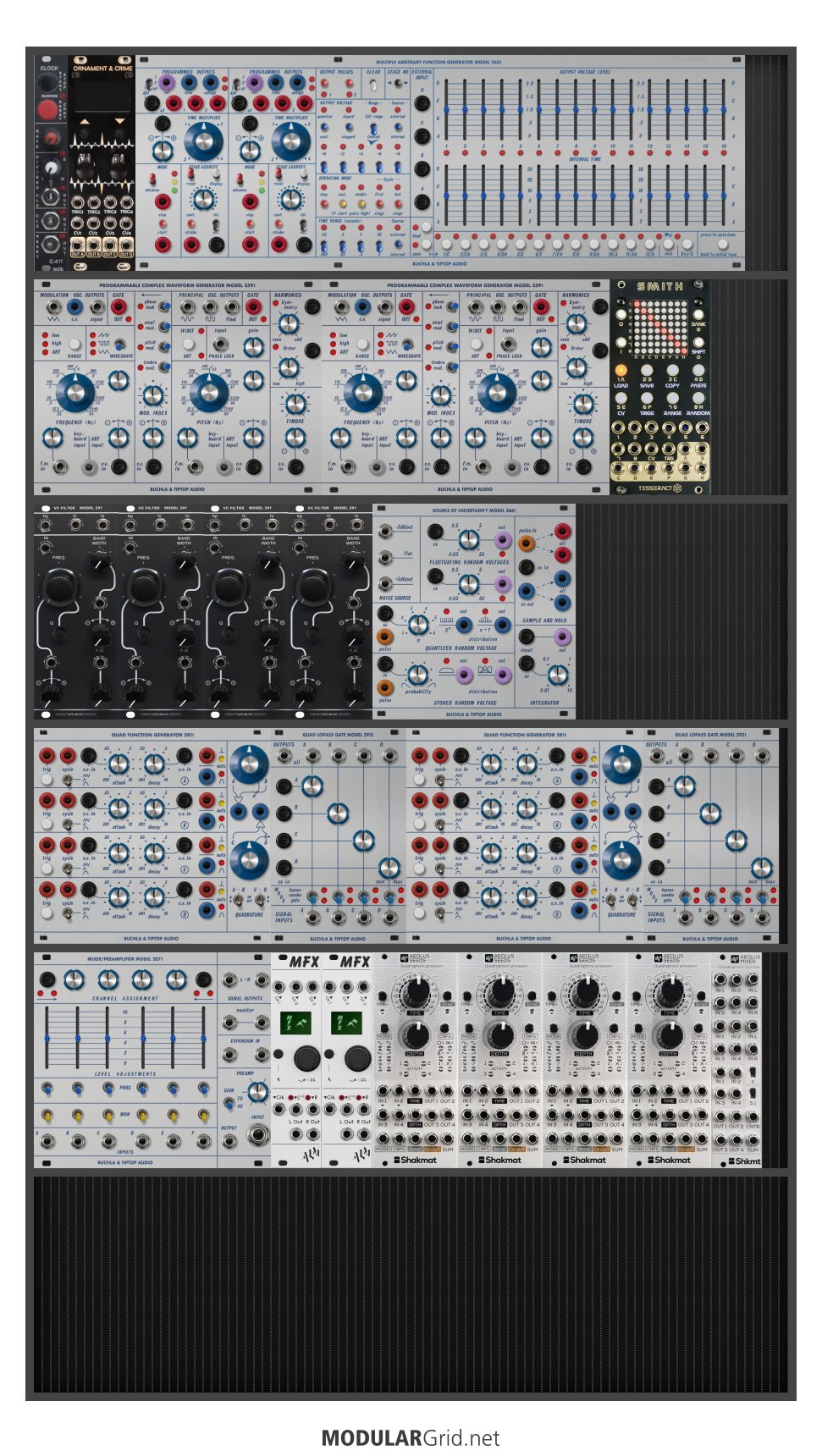Click the Mod. Index knob on the left 259t

[153, 395]
